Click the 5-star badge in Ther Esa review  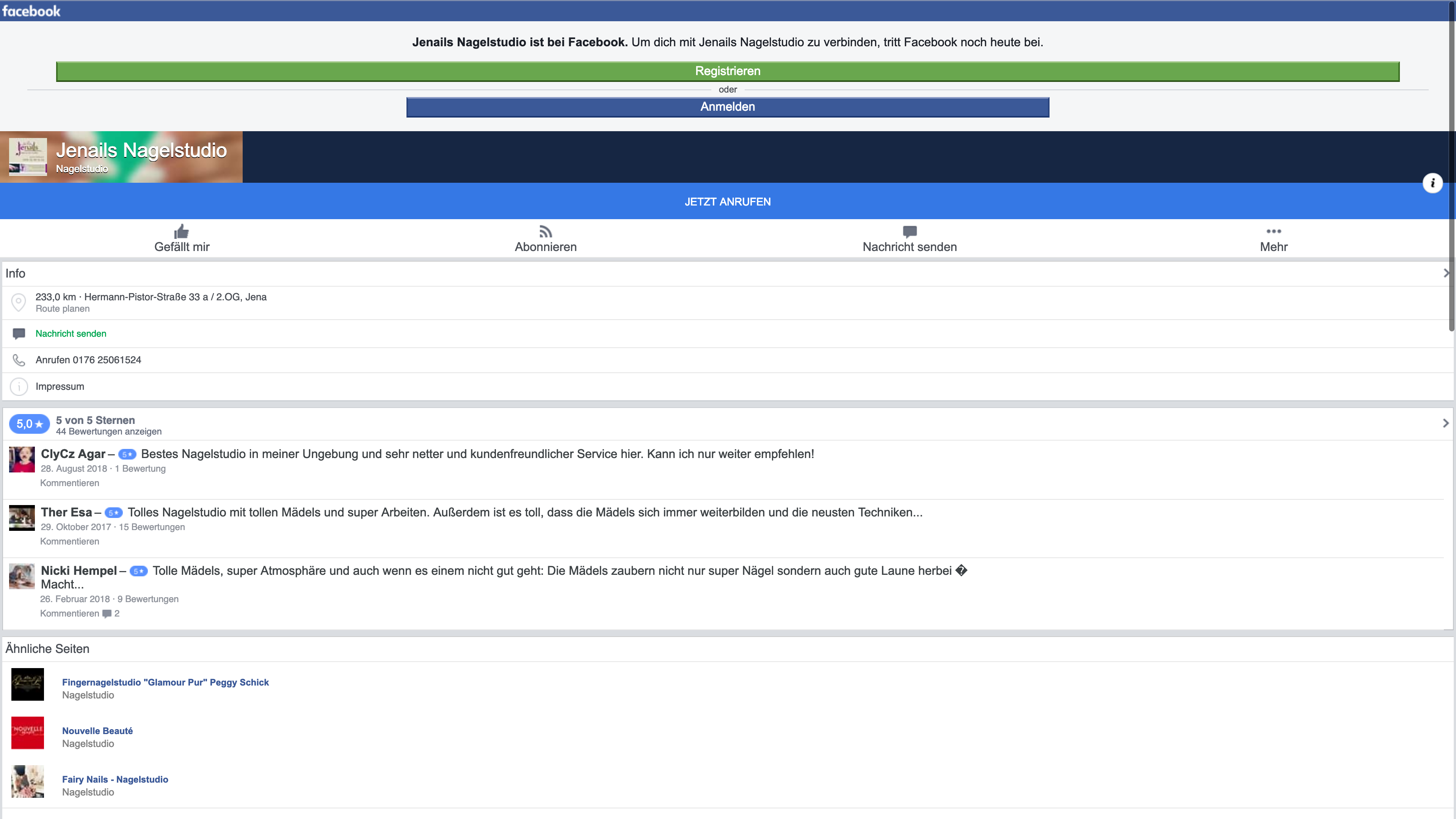click(114, 513)
